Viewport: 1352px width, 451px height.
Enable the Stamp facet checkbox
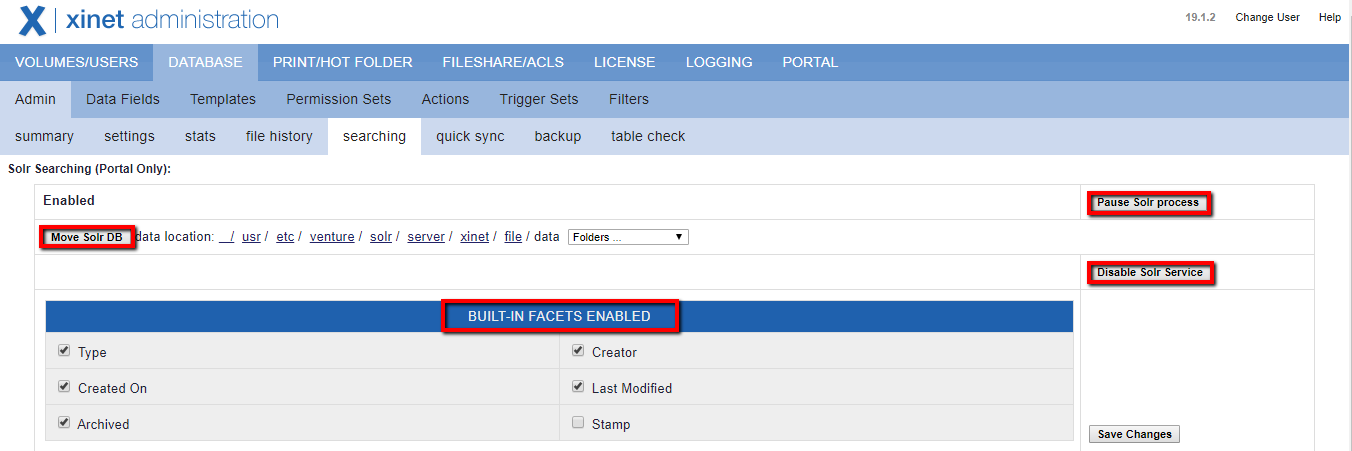click(x=578, y=423)
